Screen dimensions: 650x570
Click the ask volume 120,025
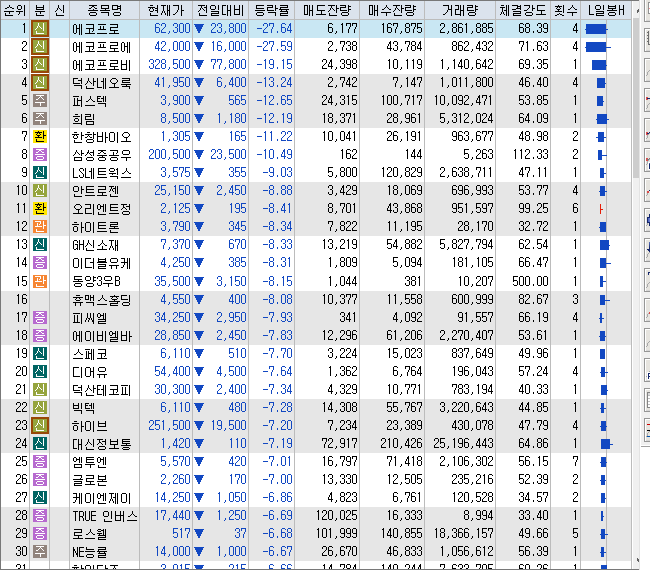click(337, 516)
